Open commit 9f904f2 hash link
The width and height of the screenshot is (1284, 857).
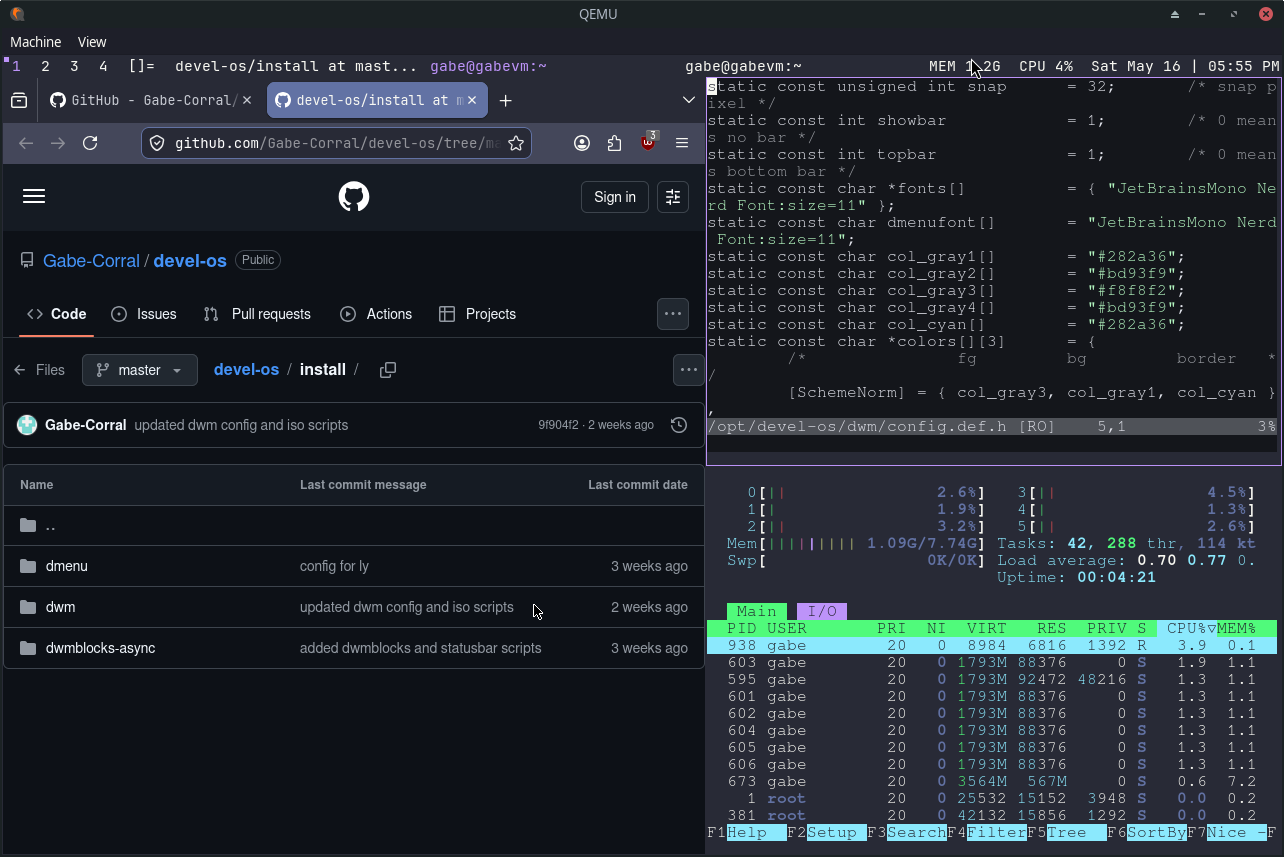point(558,425)
